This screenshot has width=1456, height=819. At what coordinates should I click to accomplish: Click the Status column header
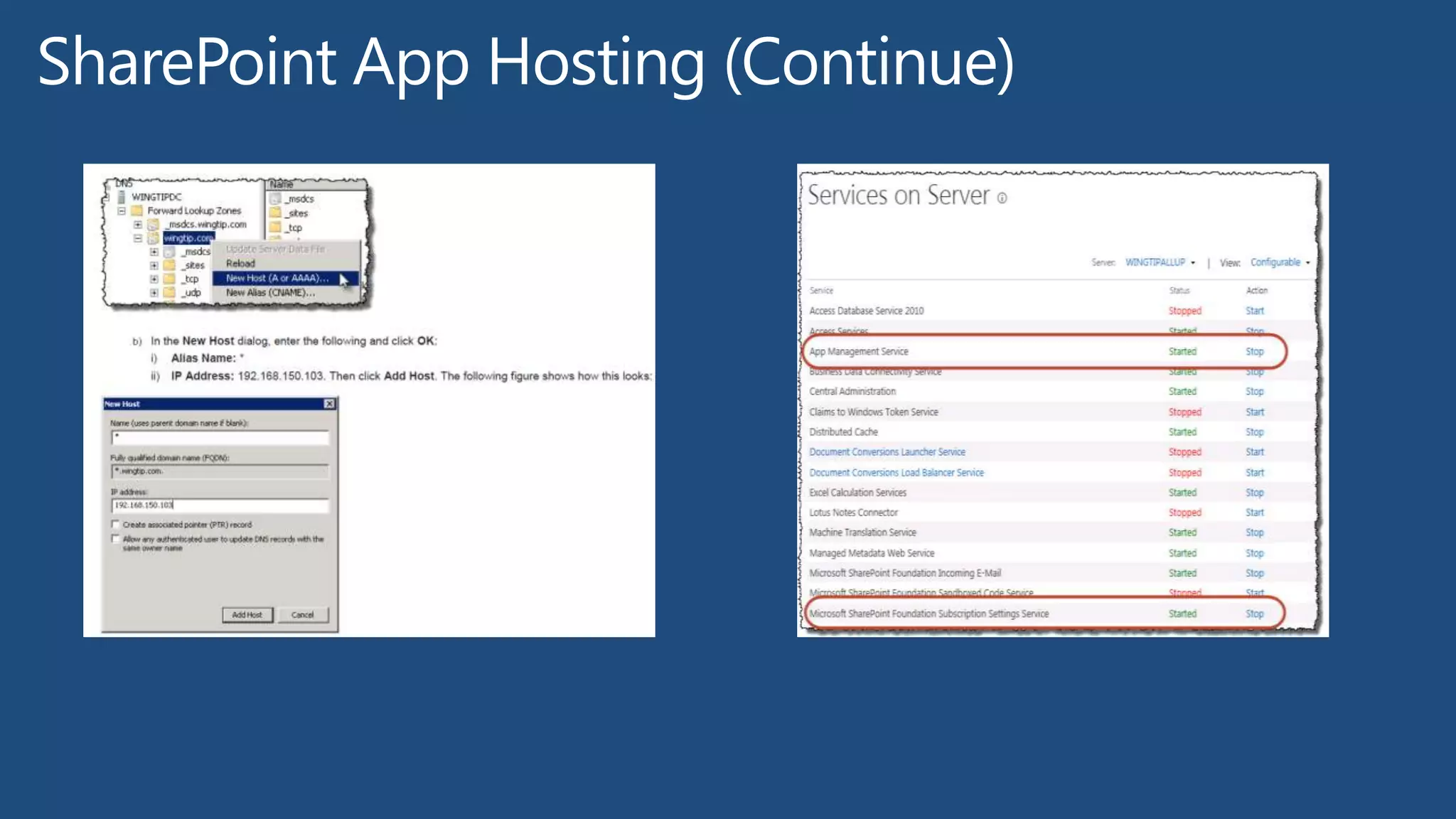(1179, 290)
